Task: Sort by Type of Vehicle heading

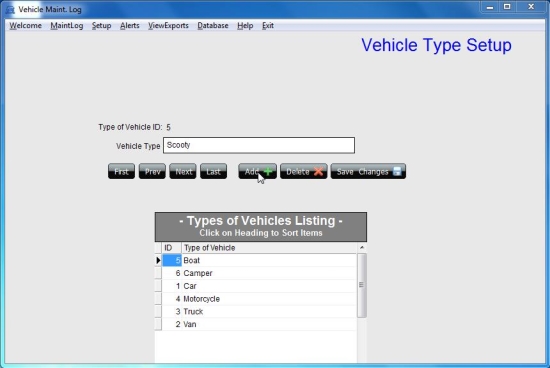Action: coord(269,248)
